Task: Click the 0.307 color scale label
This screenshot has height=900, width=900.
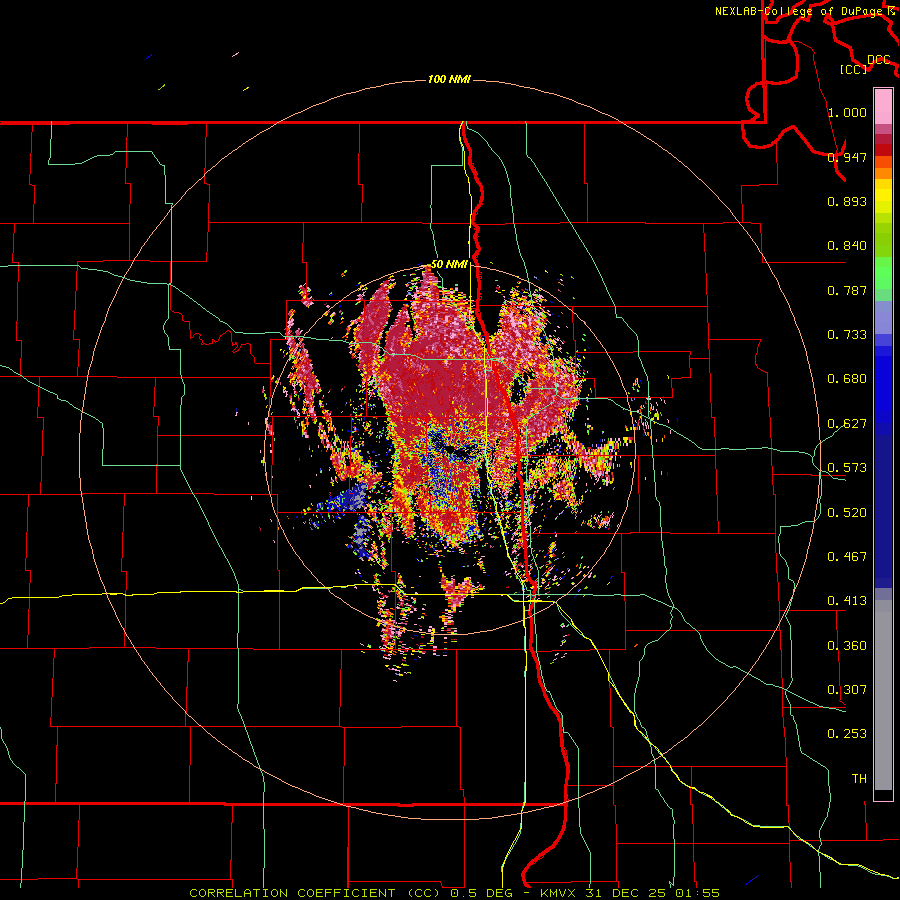Action: [x=847, y=690]
